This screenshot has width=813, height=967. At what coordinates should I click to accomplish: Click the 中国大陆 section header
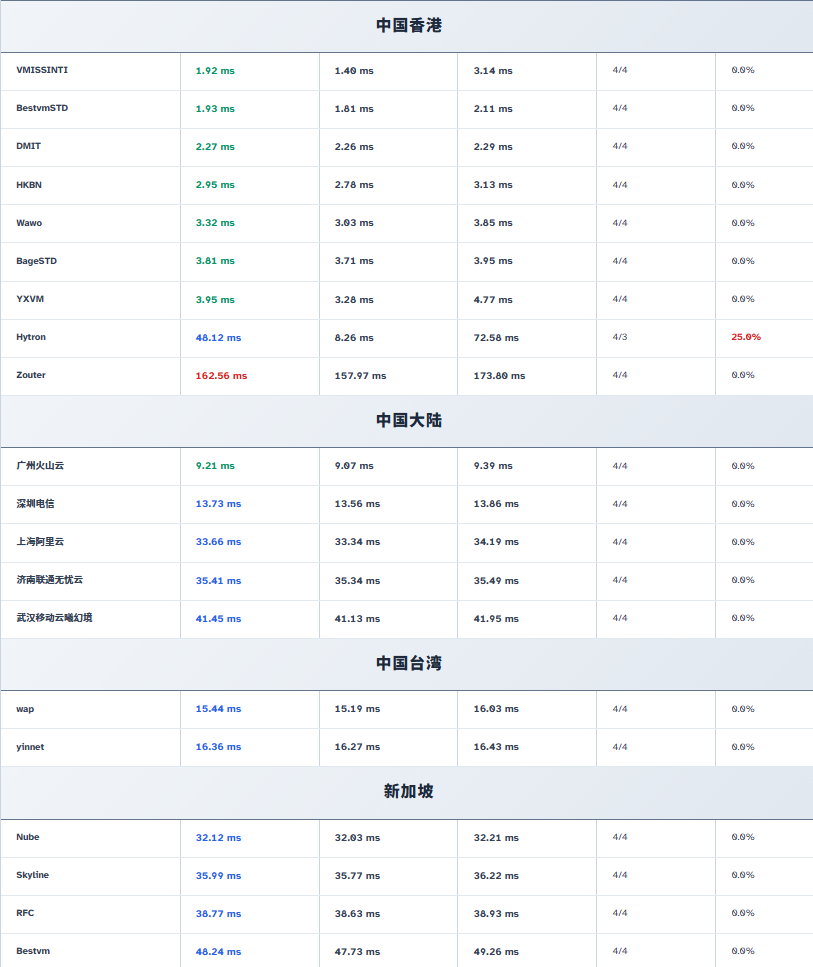(x=408, y=421)
